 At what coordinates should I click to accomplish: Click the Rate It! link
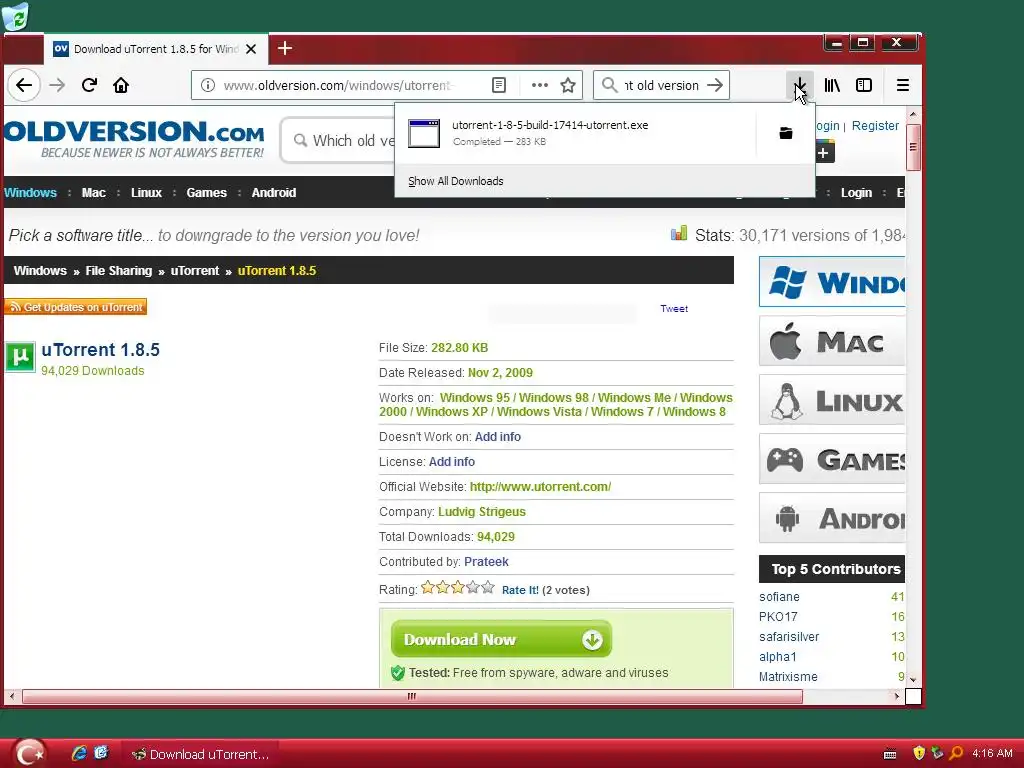coord(520,590)
